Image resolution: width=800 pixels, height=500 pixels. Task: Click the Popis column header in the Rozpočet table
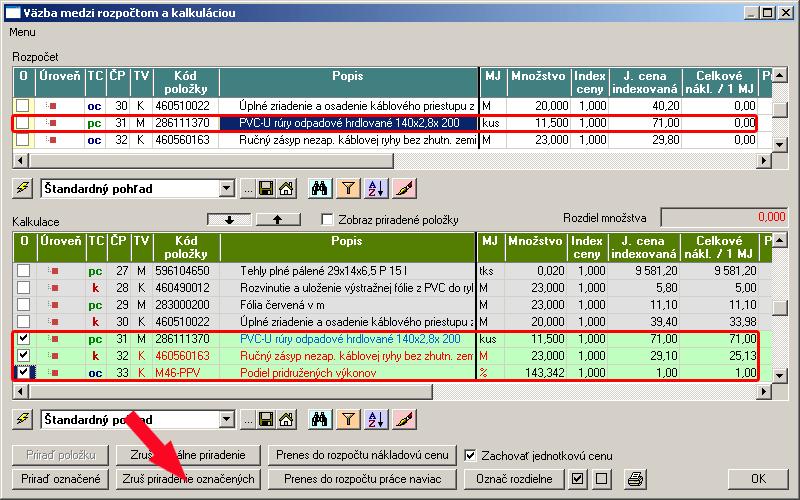point(348,82)
